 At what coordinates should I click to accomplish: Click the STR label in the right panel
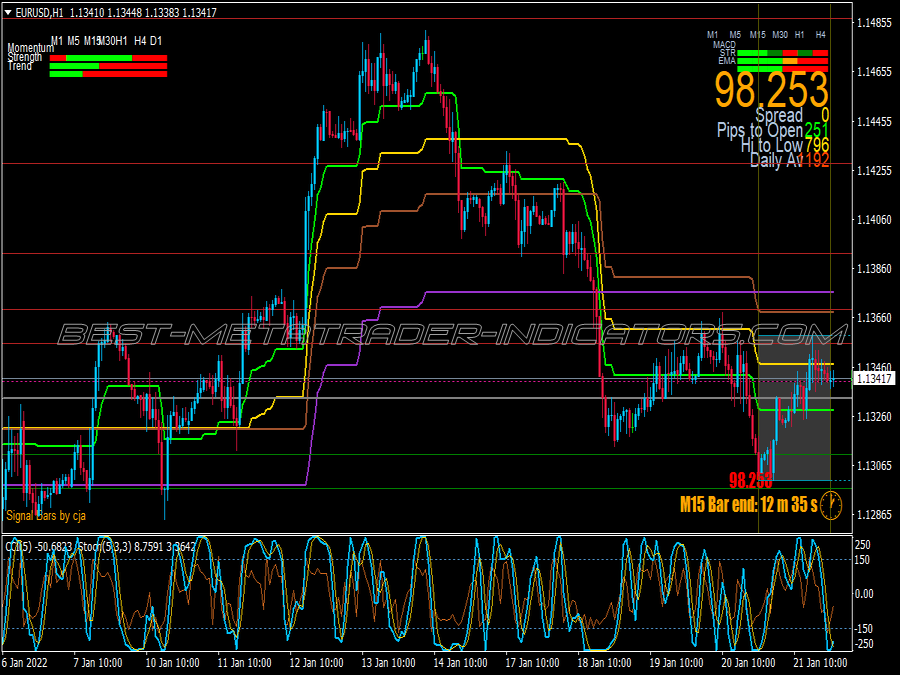[x=728, y=53]
